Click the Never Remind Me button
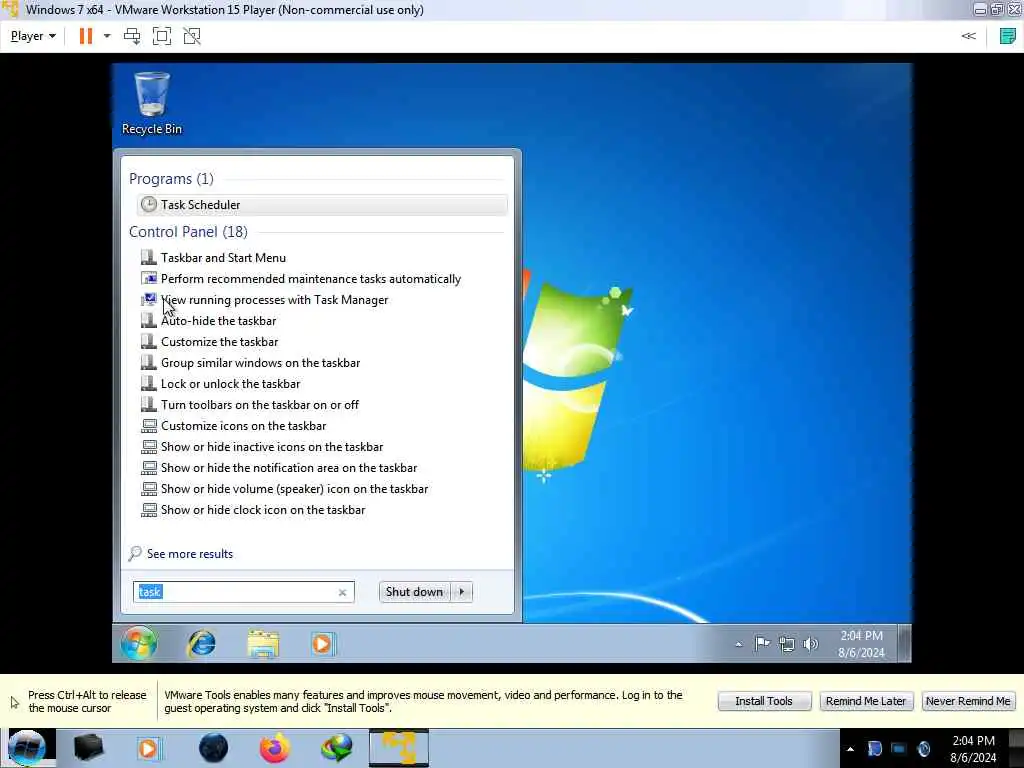The width and height of the screenshot is (1024, 768). 968,701
